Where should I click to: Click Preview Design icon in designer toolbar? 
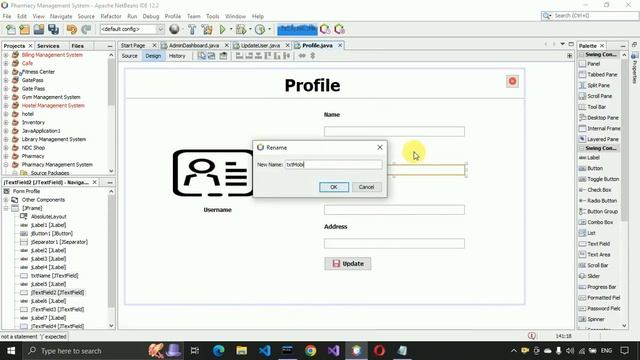click(223, 56)
